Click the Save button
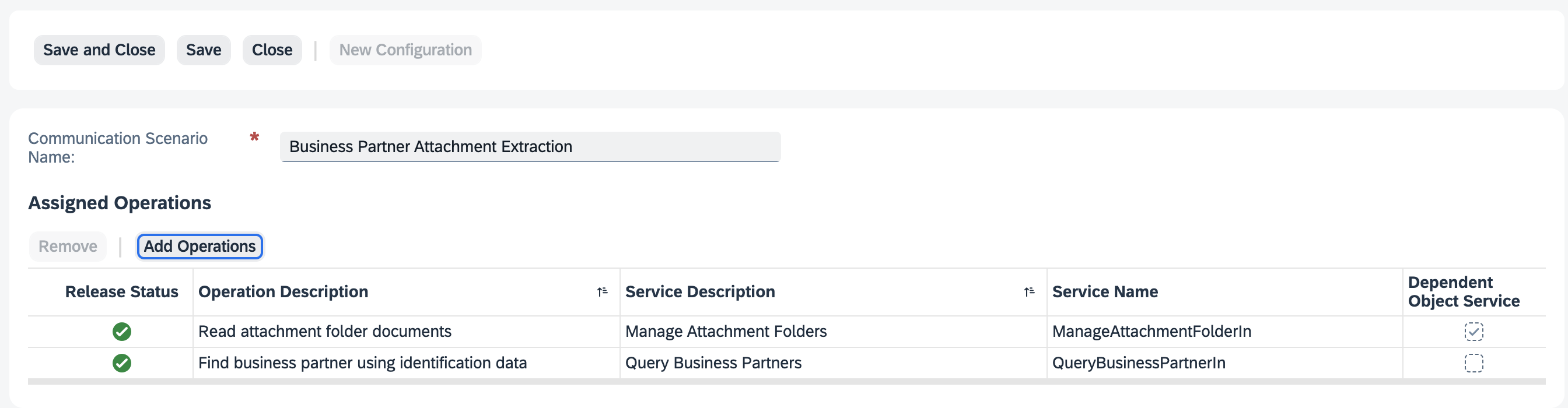Screen dimensions: 1568x408 pyautogui.click(x=204, y=50)
